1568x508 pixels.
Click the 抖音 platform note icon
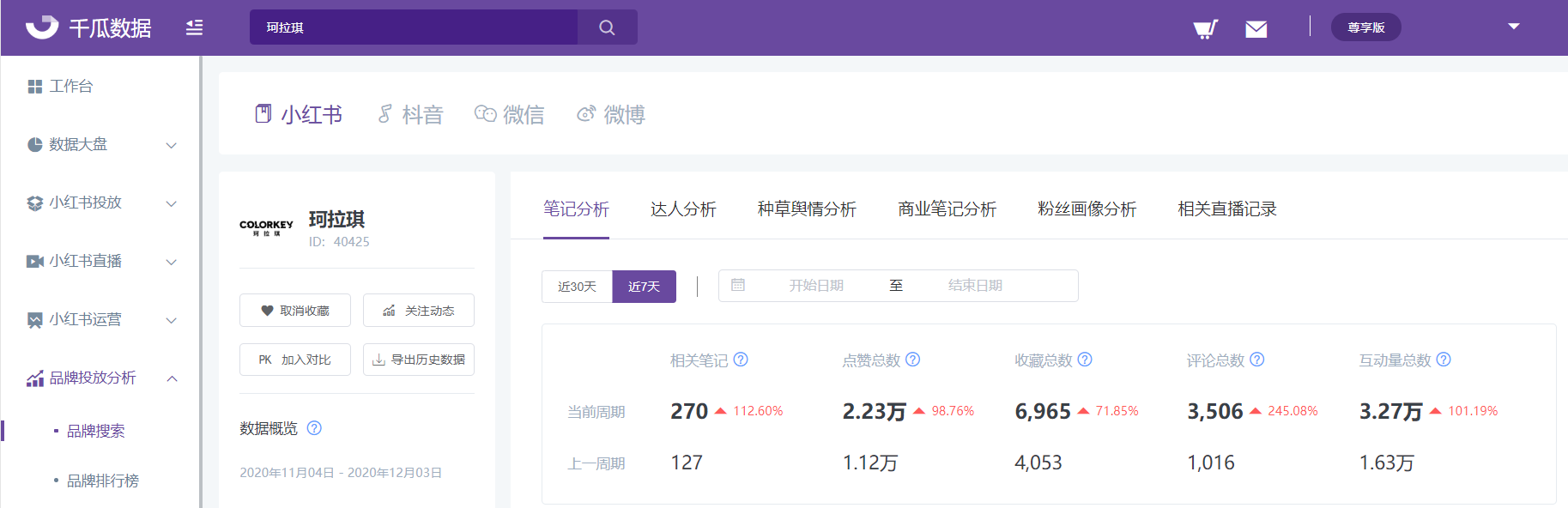(x=385, y=114)
